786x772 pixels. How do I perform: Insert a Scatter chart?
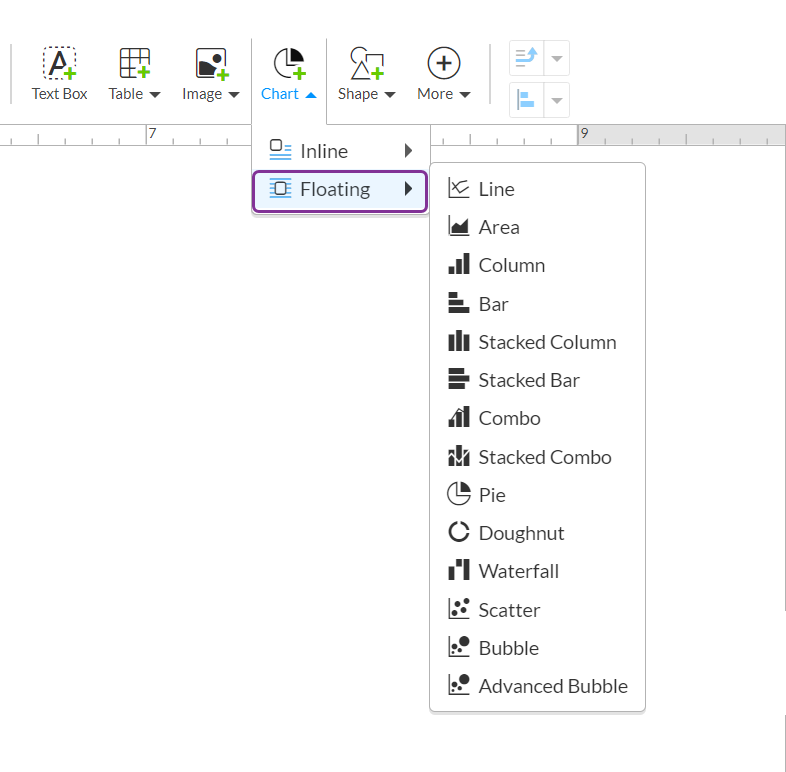tap(508, 610)
